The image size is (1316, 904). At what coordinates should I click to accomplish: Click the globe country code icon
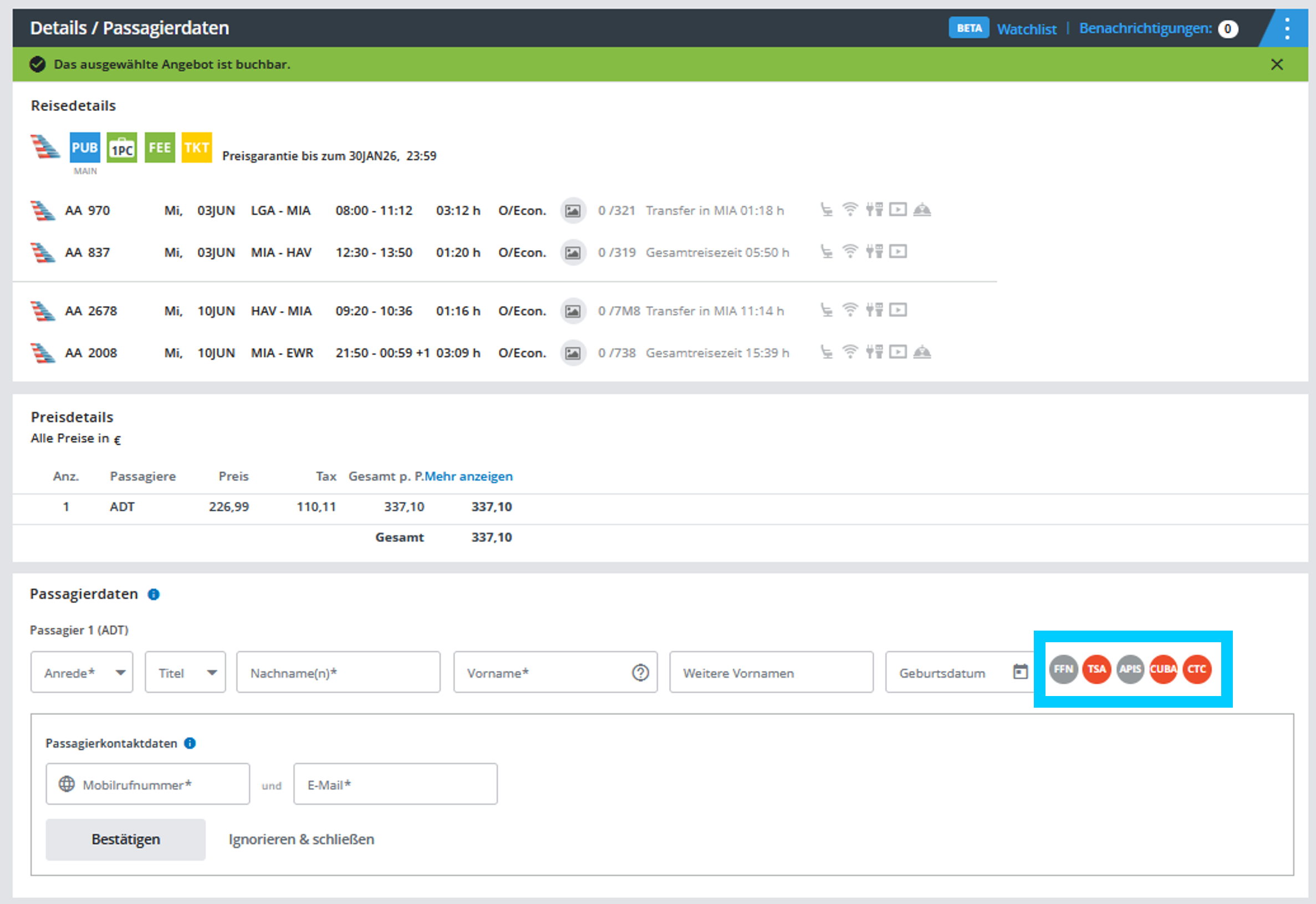[x=67, y=784]
